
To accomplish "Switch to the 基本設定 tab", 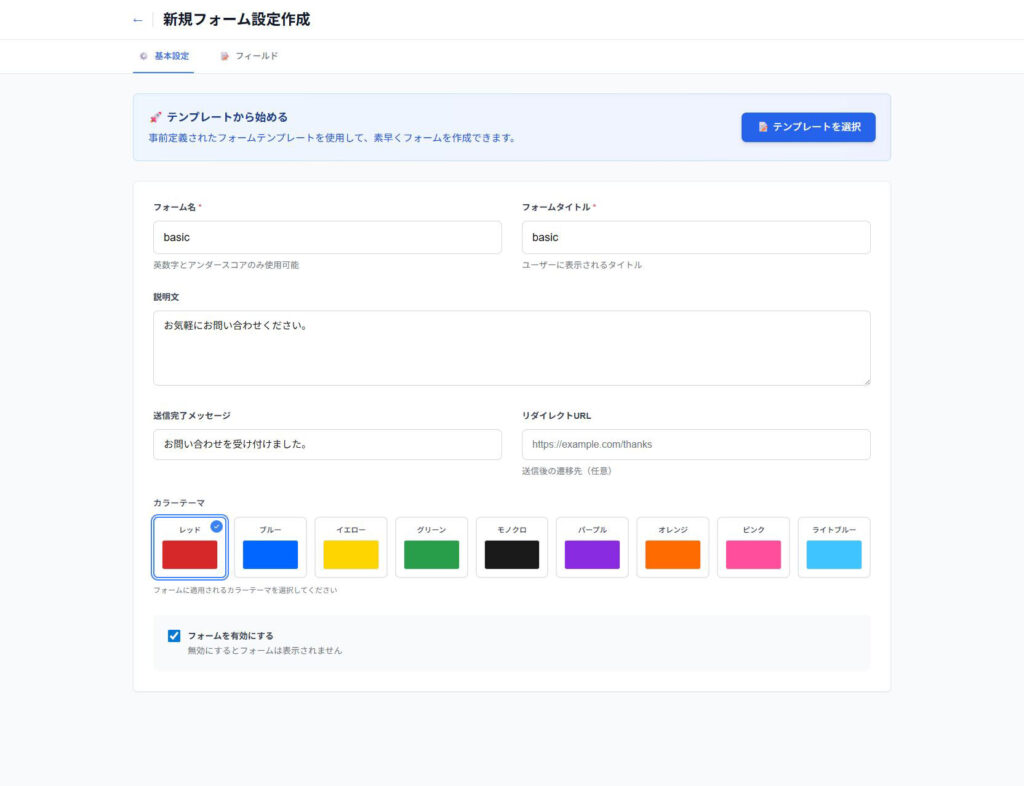I will [164, 56].
